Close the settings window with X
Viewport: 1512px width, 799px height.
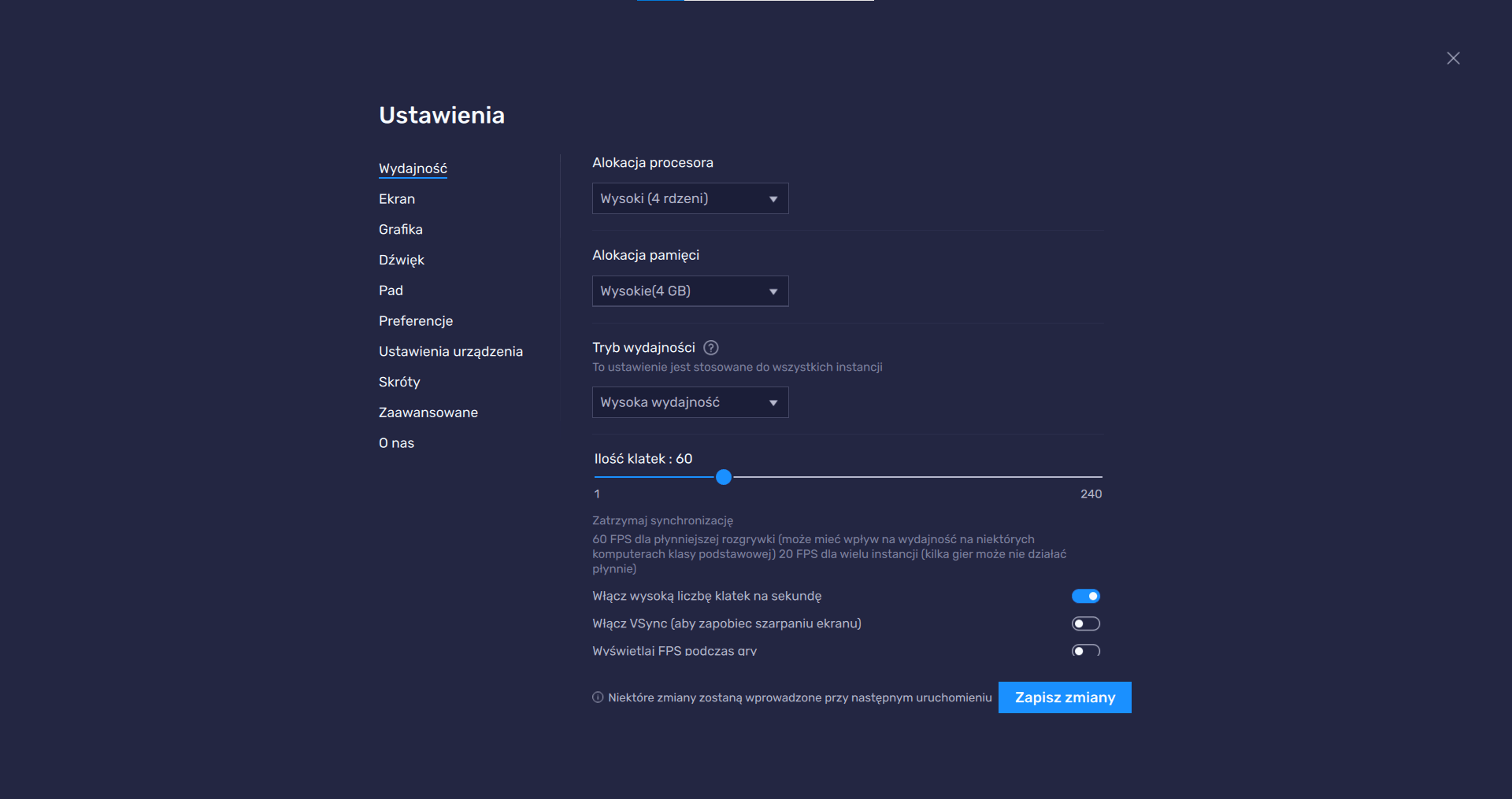click(x=1453, y=58)
